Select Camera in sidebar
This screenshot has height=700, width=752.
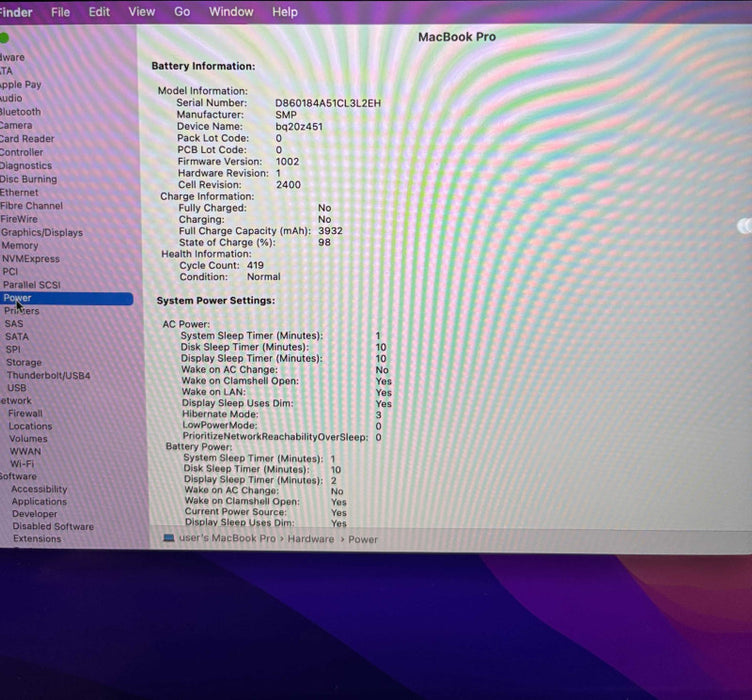(x=16, y=125)
